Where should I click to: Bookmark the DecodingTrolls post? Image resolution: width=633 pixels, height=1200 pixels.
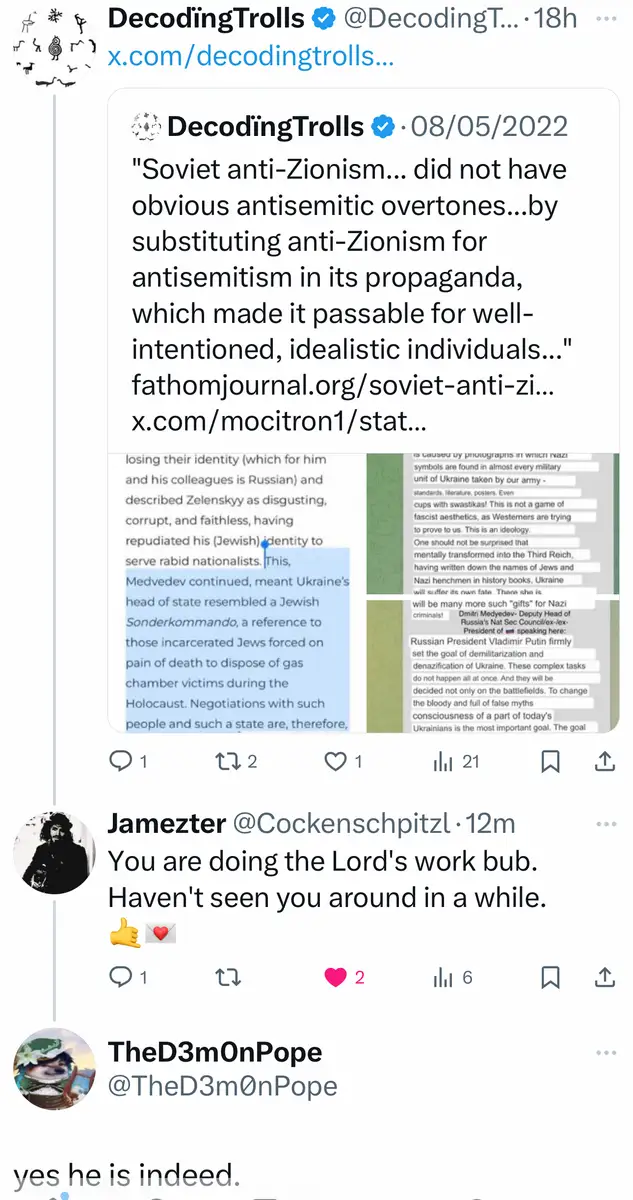[x=549, y=762]
